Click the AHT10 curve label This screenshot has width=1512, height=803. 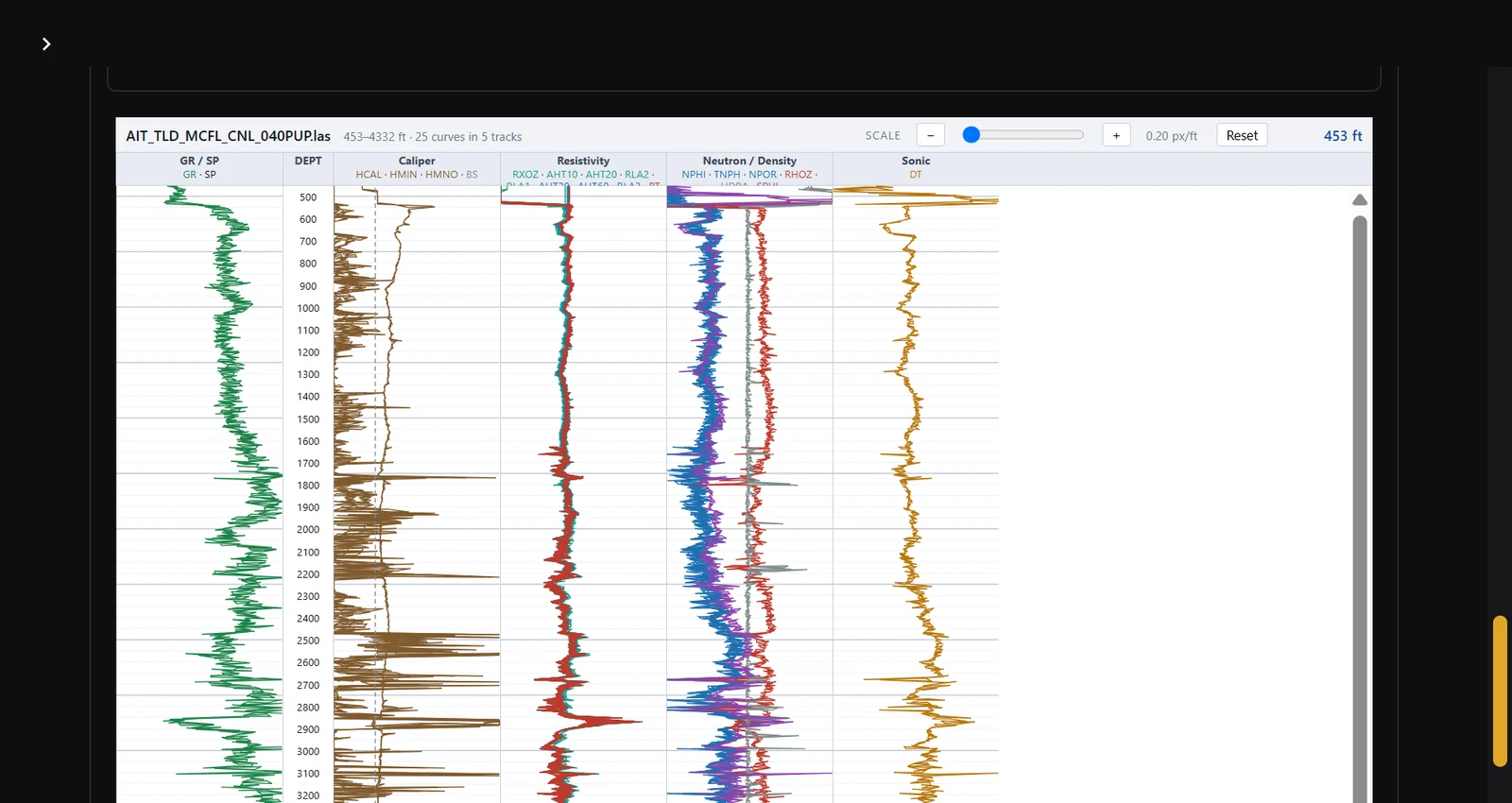point(561,175)
